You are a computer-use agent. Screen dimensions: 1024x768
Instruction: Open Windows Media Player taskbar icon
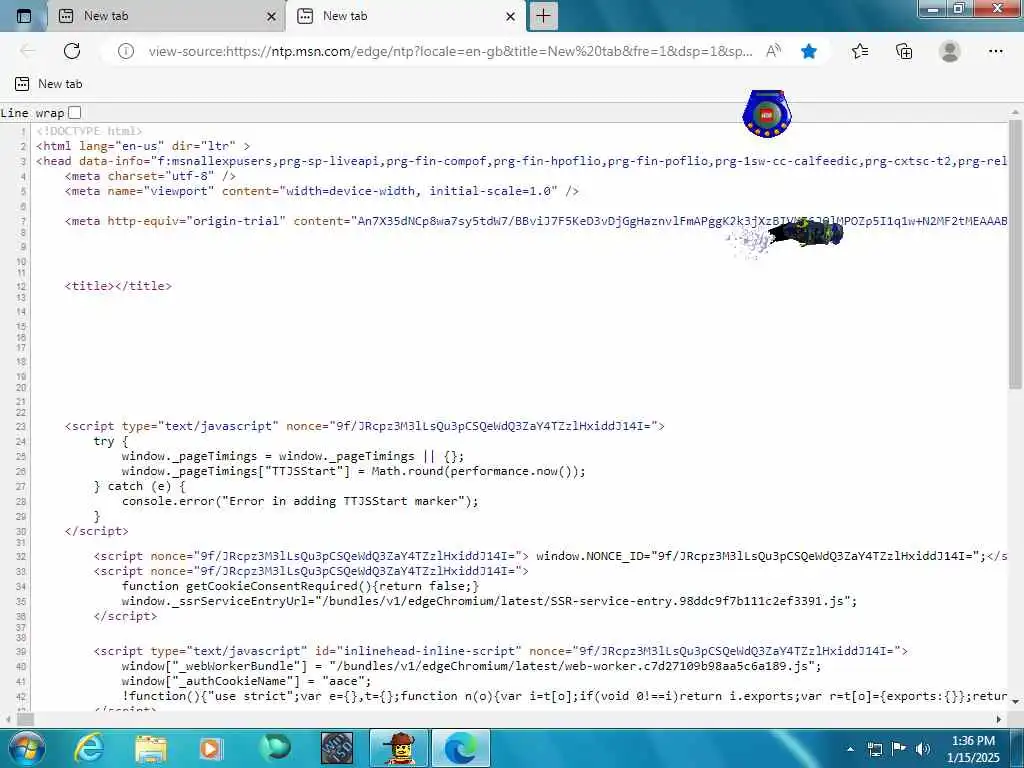[x=211, y=748]
